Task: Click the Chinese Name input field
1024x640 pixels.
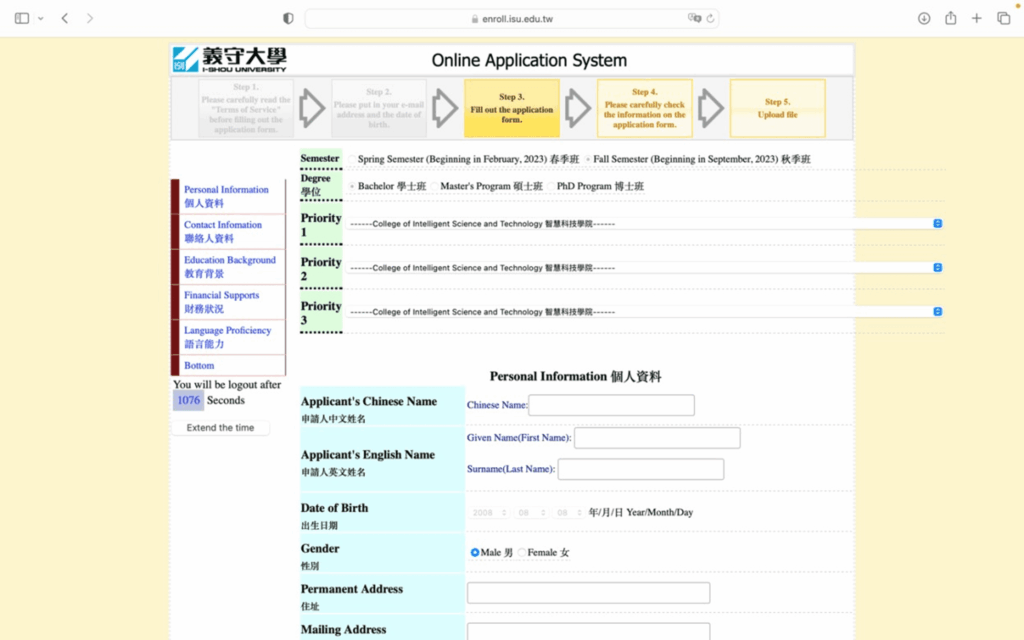Action: point(611,405)
